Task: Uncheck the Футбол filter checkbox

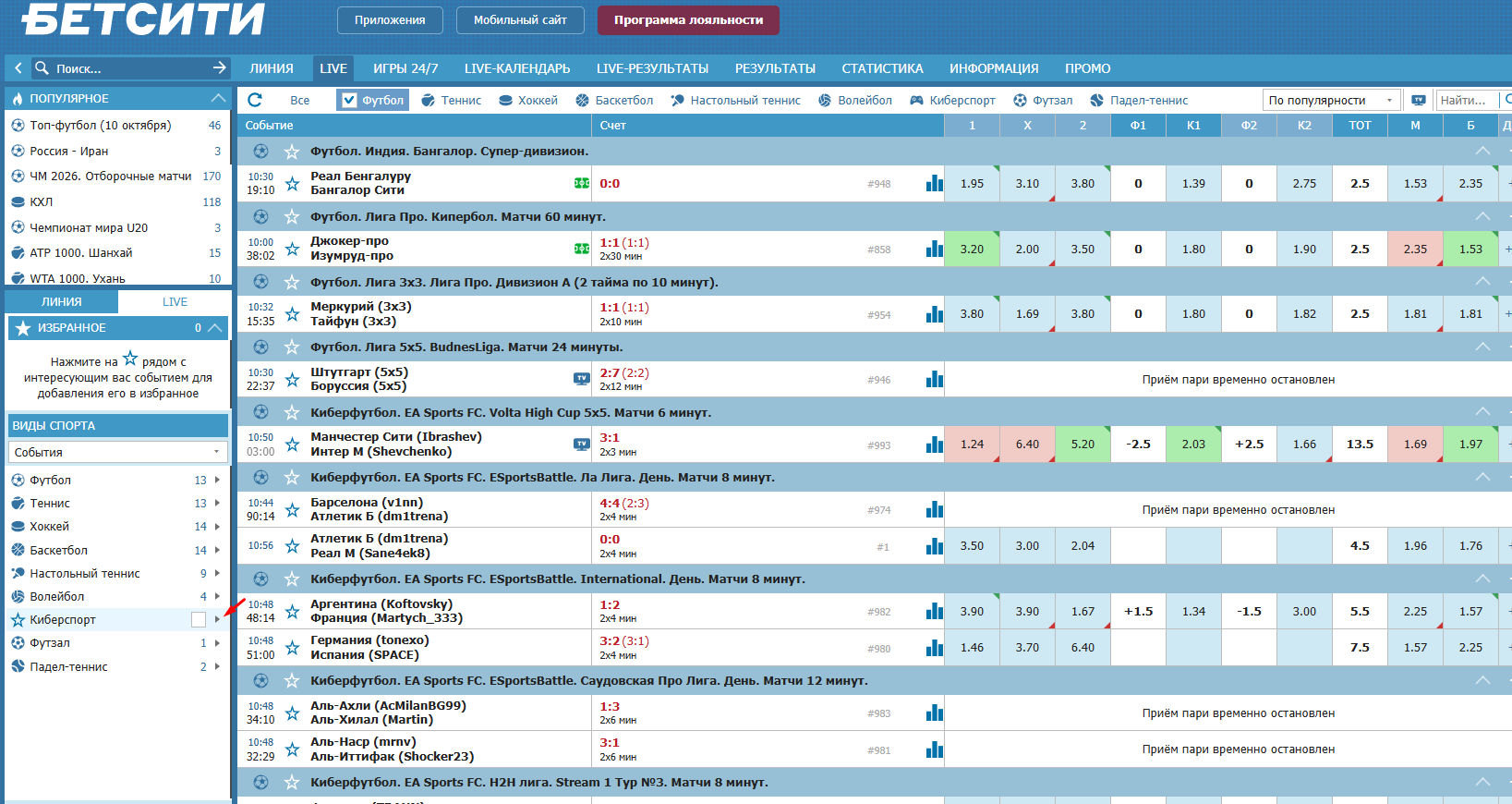Action: coord(349,100)
